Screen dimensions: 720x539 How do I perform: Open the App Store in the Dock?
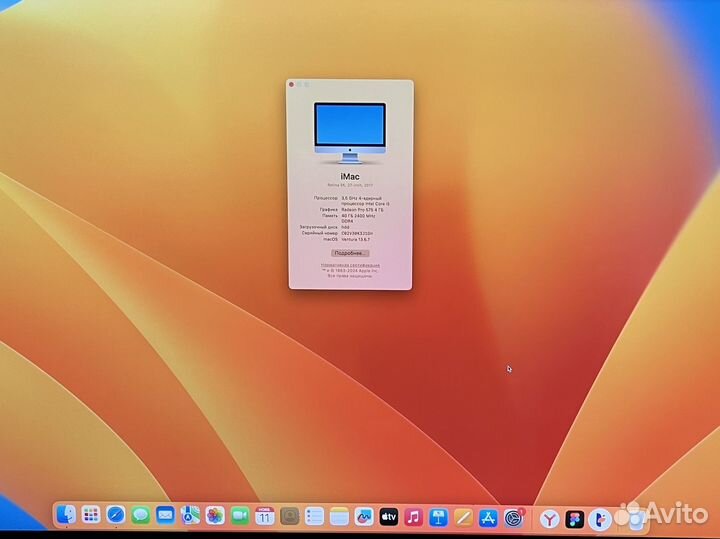tap(488, 518)
